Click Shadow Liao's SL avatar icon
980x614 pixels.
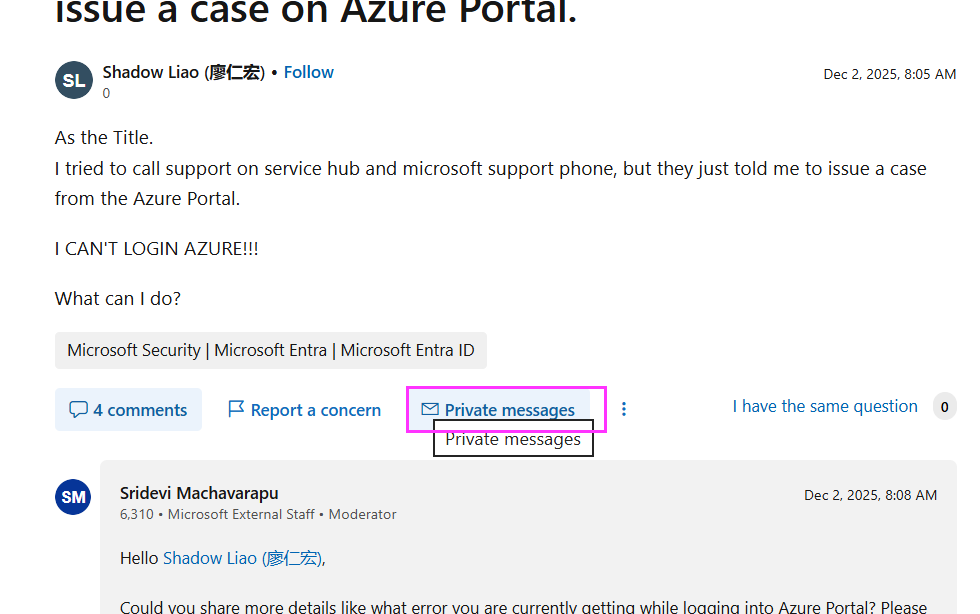click(x=73, y=80)
